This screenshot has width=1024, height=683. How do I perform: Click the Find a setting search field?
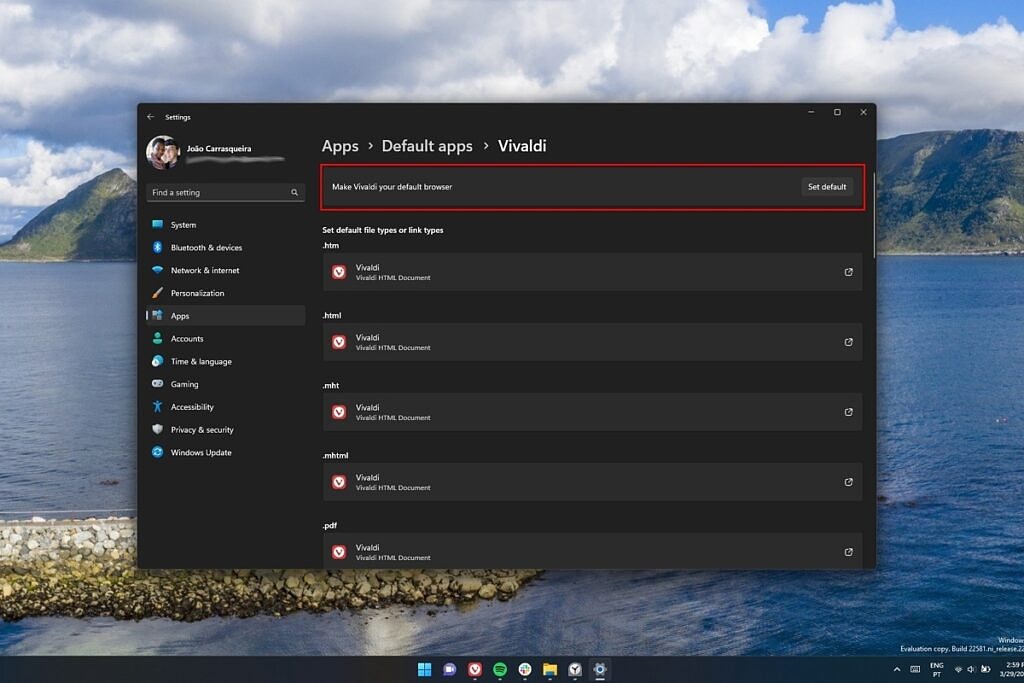pos(225,193)
